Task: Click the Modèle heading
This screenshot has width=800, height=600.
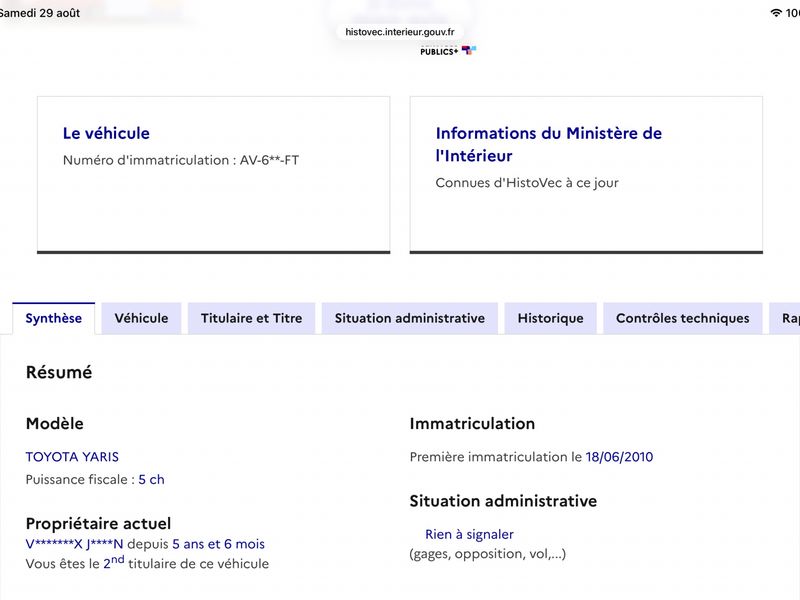Action: pyautogui.click(x=55, y=423)
